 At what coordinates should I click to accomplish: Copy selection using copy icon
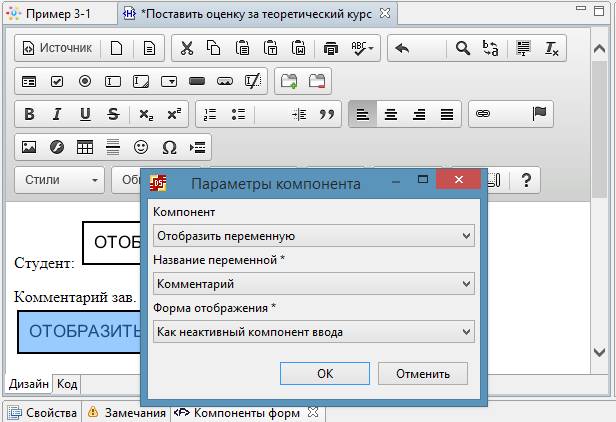coord(214,48)
